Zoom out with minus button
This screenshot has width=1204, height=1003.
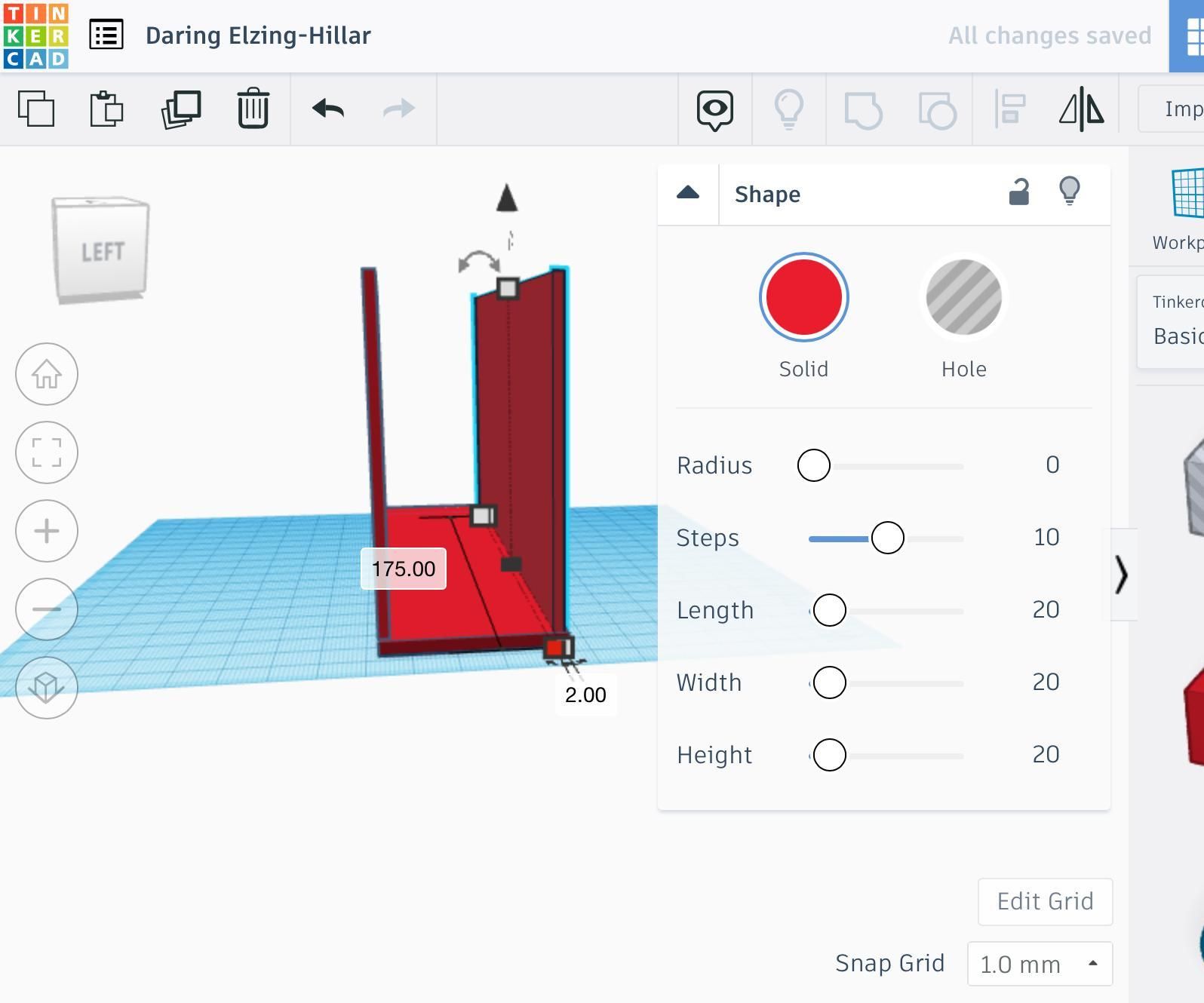(47, 609)
